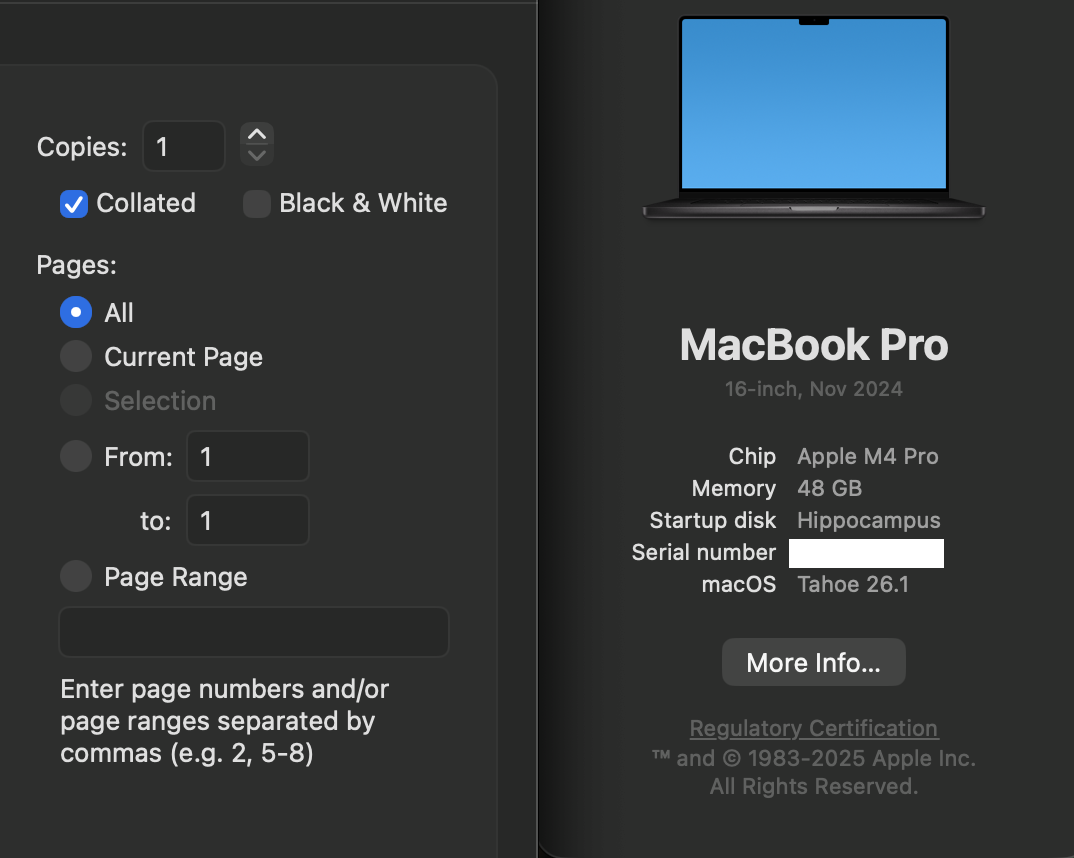Image resolution: width=1074 pixels, height=858 pixels.
Task: Select the All pages radio button
Action: 76,312
